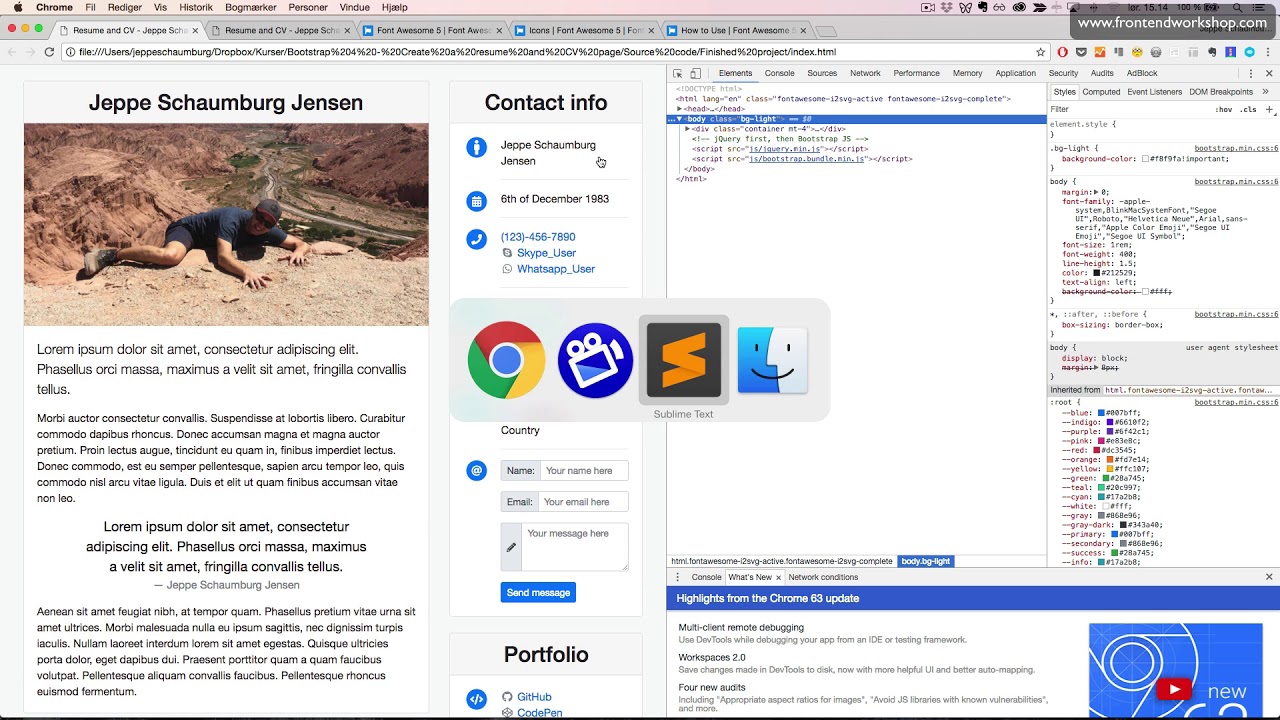Bookmark this page with the star icon

tap(1040, 52)
